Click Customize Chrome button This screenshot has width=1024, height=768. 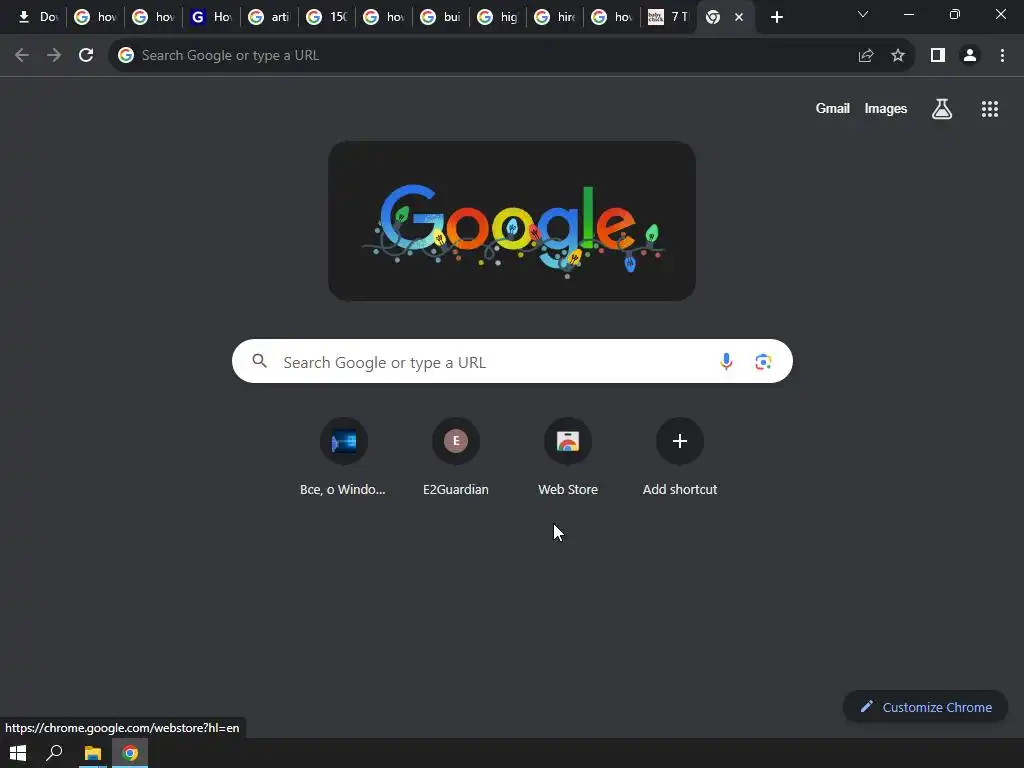pyautogui.click(x=925, y=707)
